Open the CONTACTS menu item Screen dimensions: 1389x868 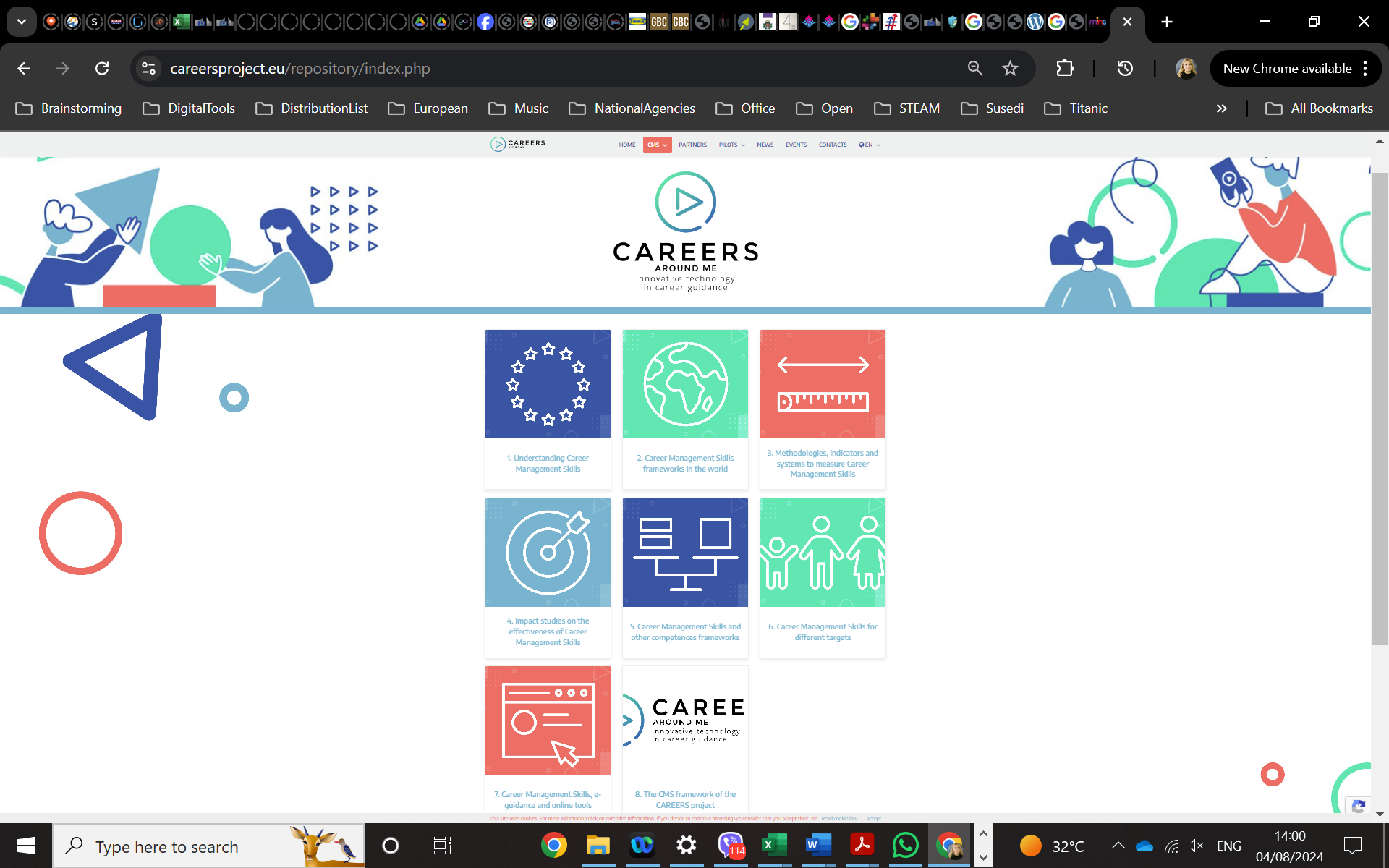coord(833,145)
